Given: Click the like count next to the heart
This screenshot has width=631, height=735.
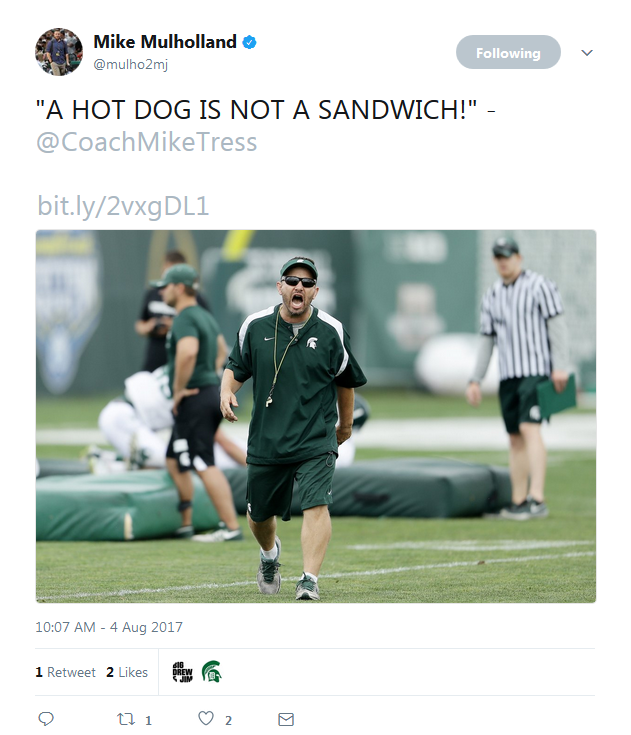Looking at the screenshot, I should [x=228, y=720].
